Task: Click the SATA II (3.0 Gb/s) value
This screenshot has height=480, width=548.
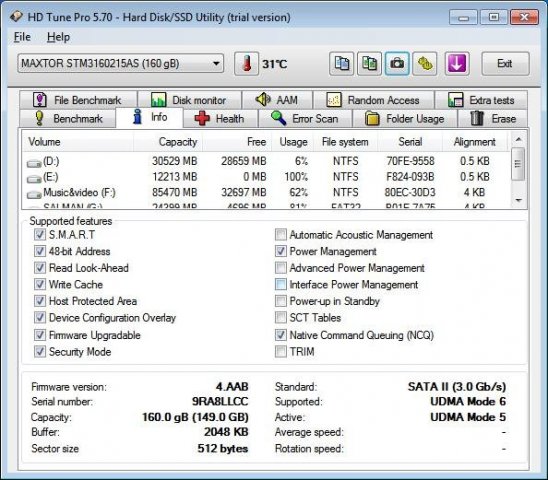Action: point(457,387)
